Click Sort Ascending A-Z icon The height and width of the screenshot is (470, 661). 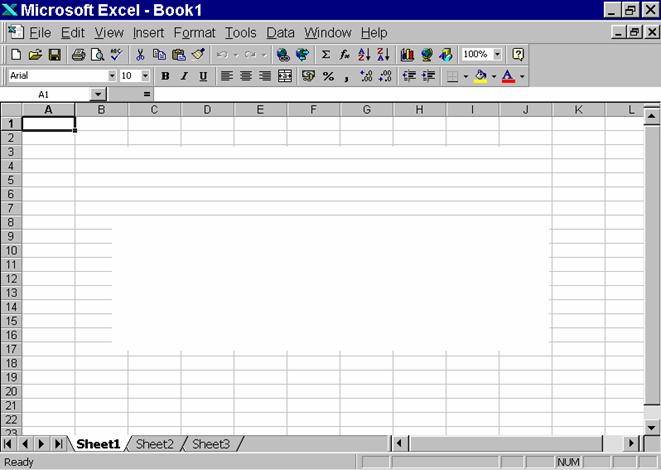(x=364, y=55)
